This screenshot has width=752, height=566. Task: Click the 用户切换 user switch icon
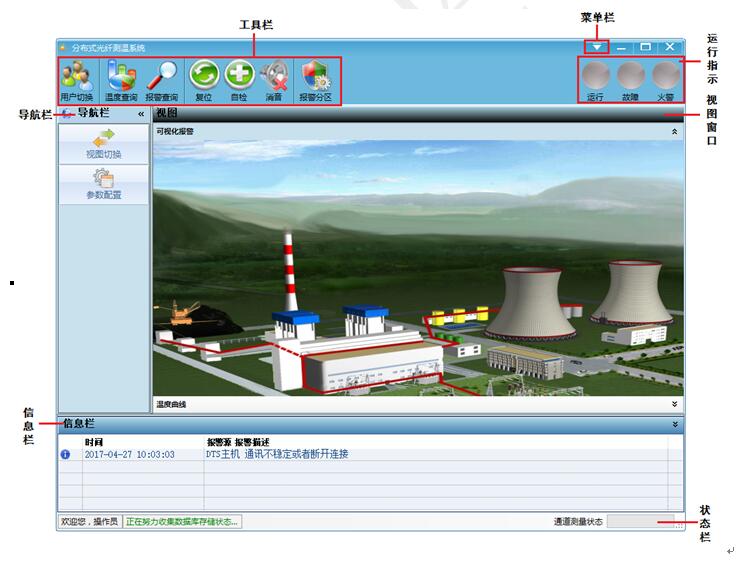click(76, 78)
